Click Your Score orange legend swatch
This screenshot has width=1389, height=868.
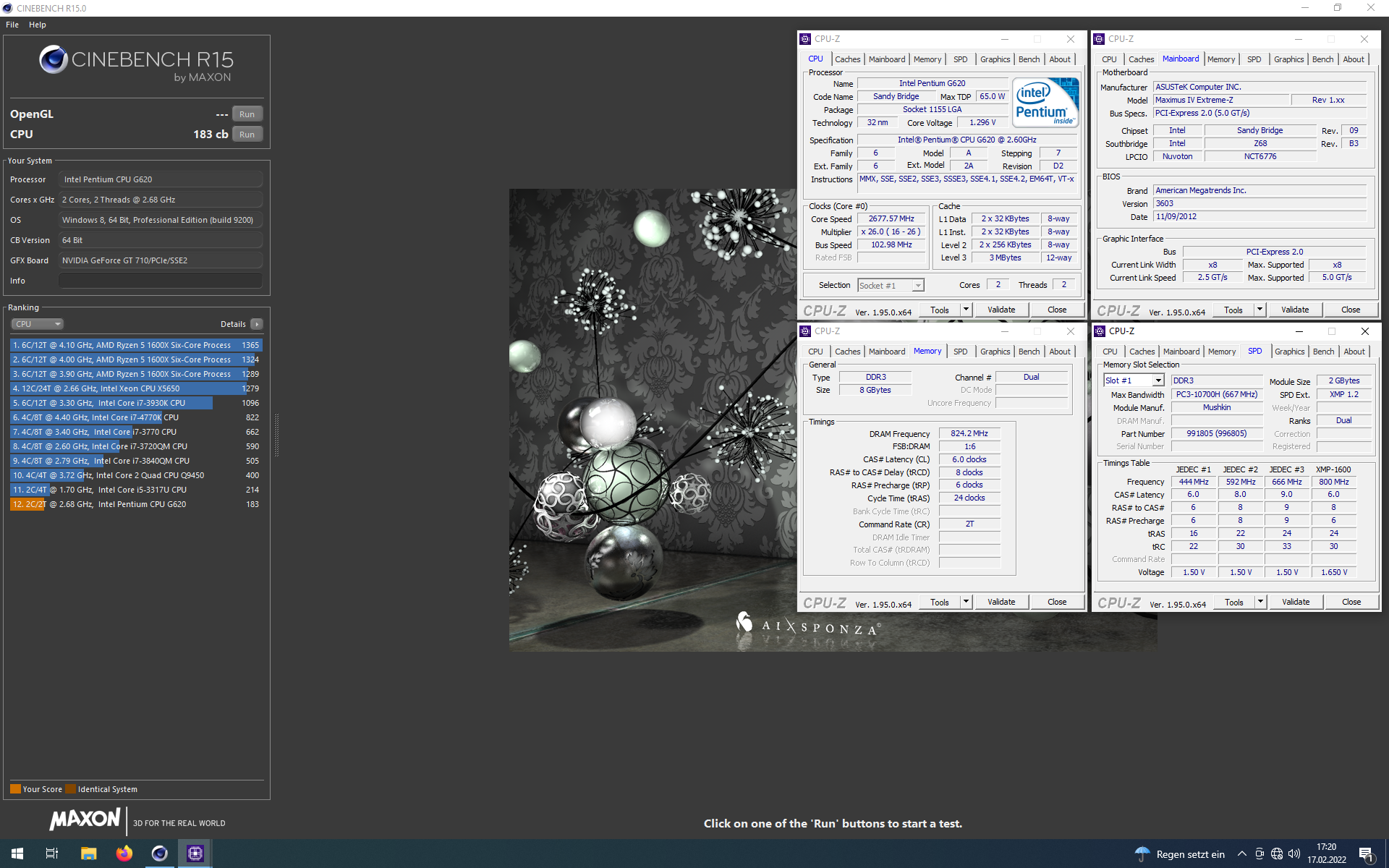[15, 789]
